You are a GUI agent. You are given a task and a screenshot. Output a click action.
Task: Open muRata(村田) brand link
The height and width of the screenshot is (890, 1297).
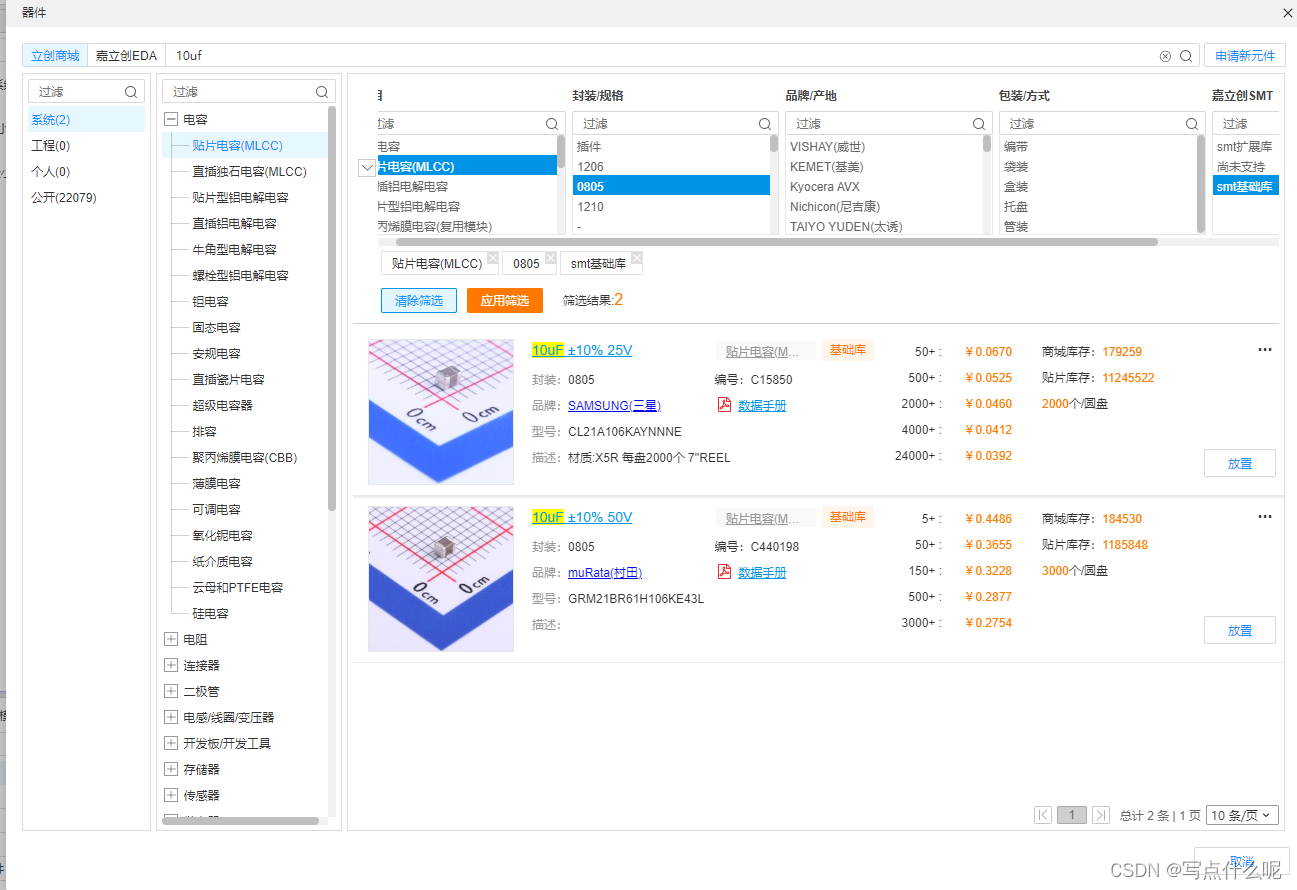click(x=605, y=573)
